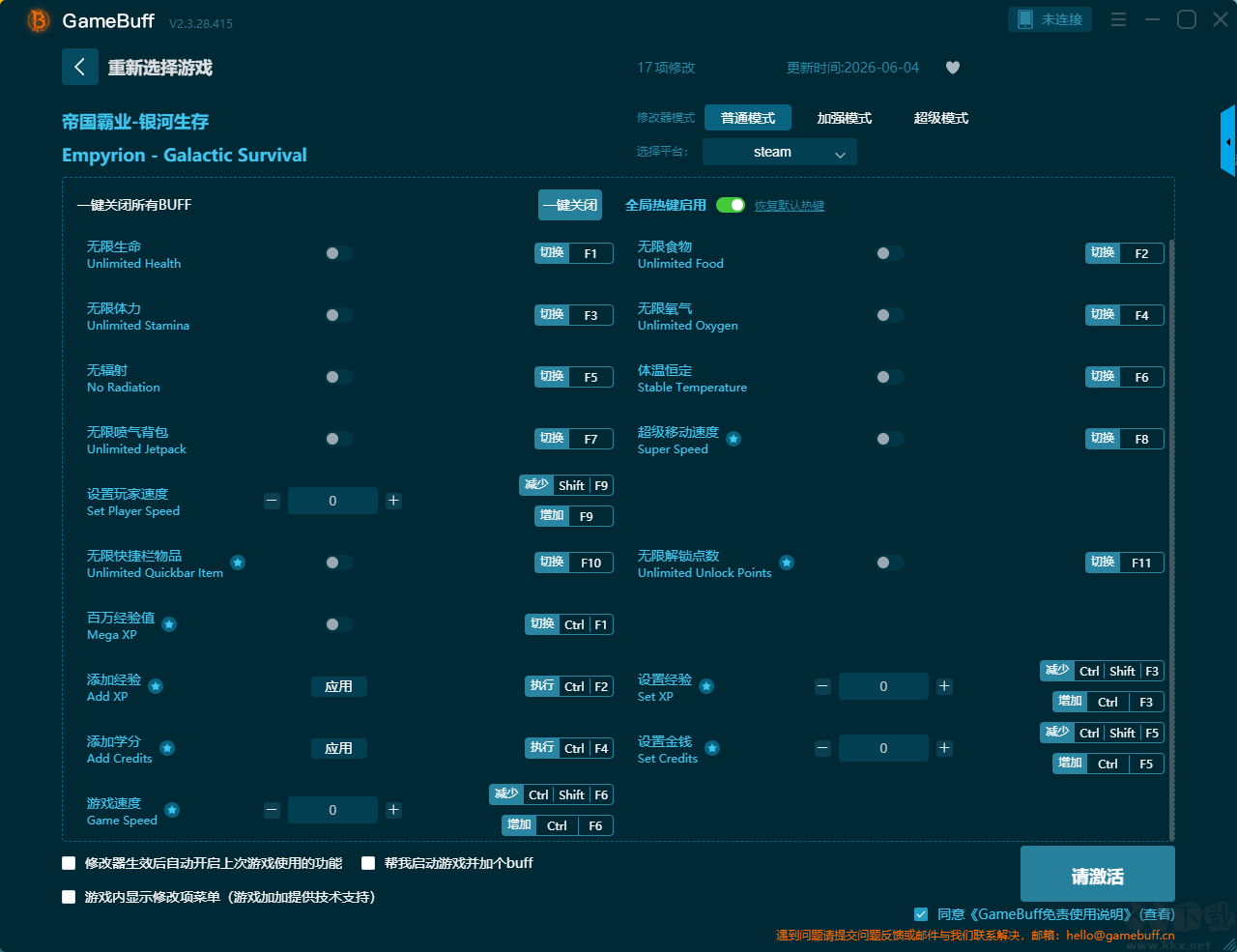Click 未连接 connection status button

pyautogui.click(x=1050, y=19)
